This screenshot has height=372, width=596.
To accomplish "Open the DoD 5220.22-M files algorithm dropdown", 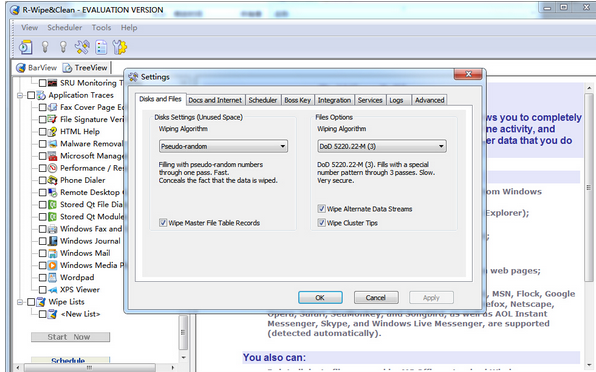I will pyautogui.click(x=382, y=146).
